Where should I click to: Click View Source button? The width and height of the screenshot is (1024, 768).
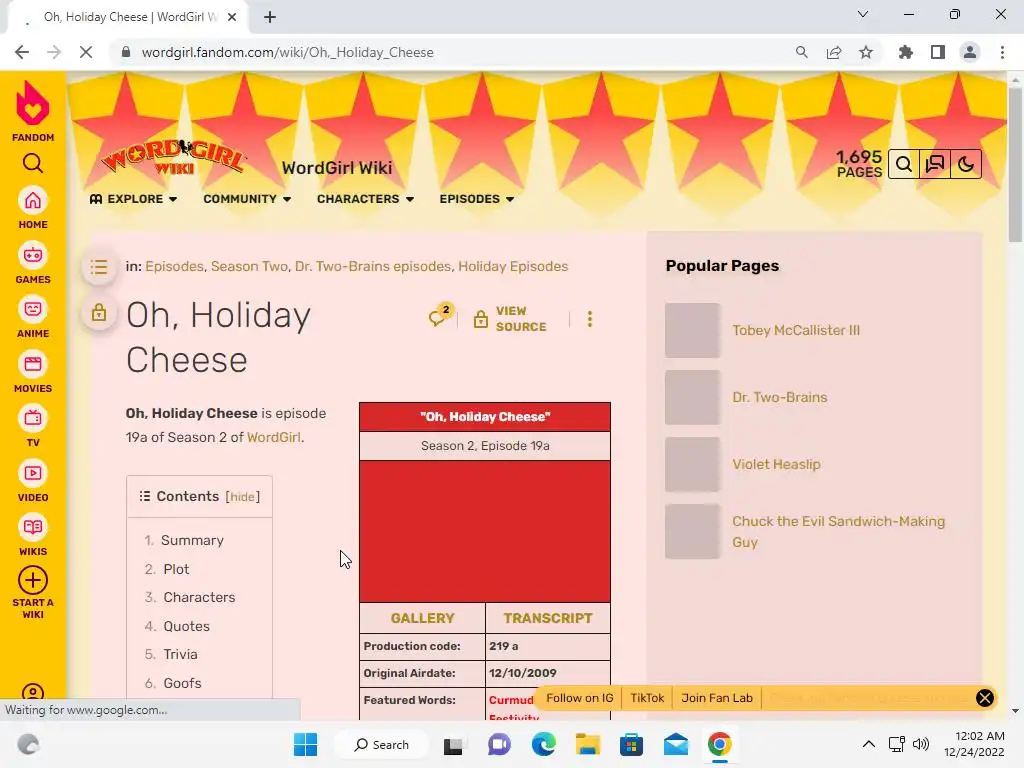[x=510, y=319]
